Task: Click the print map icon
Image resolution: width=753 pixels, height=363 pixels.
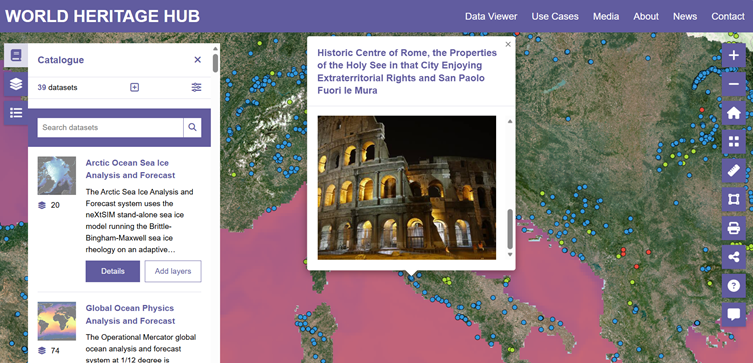Action: pyautogui.click(x=733, y=228)
